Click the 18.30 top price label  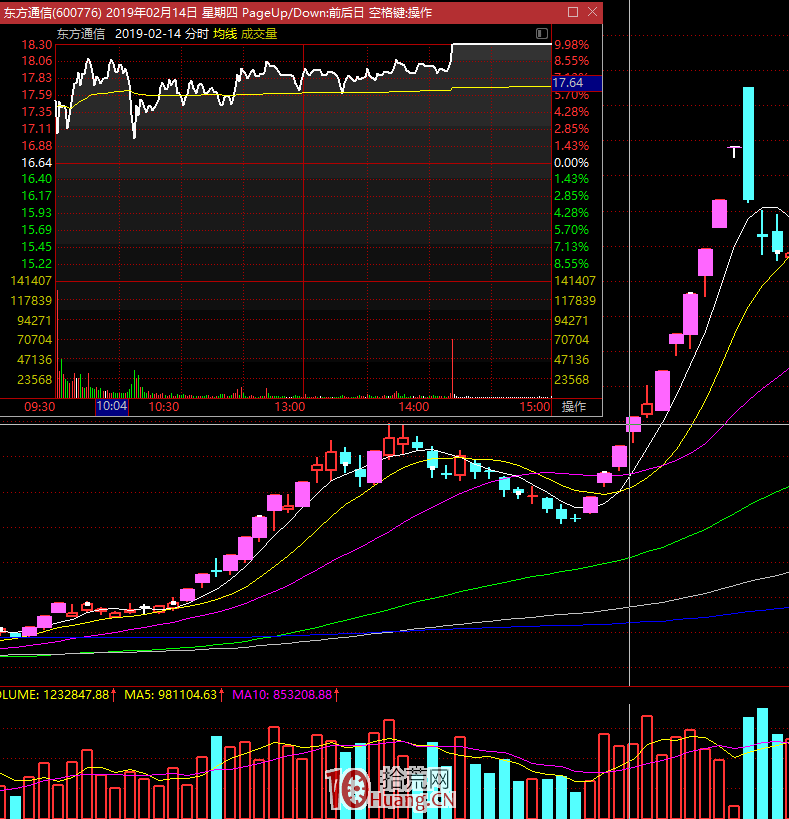(37, 45)
